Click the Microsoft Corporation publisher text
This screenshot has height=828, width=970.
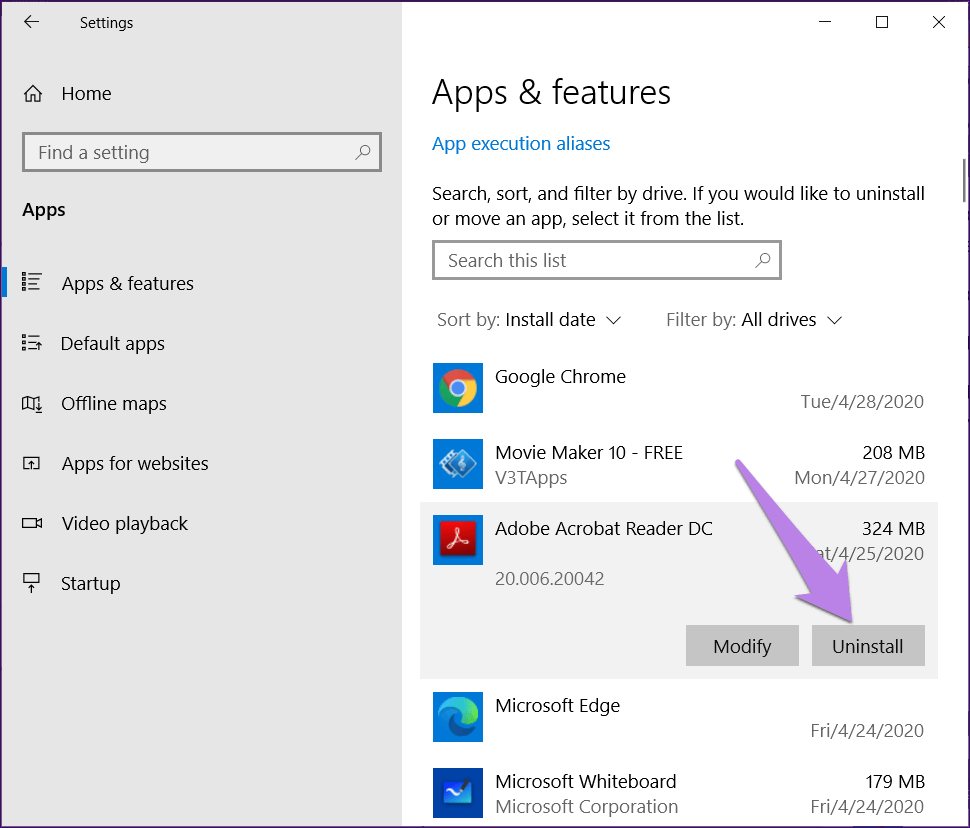point(586,806)
